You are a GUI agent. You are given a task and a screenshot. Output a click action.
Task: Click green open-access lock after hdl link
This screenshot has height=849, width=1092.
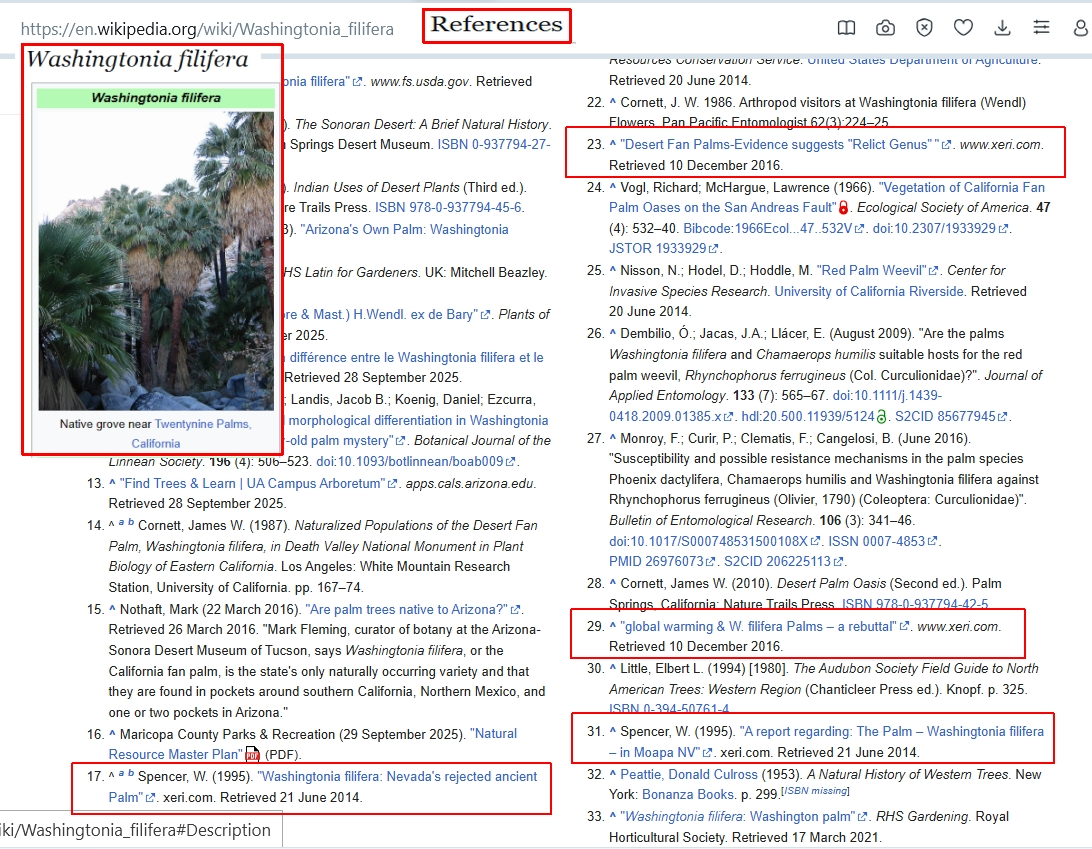(881, 416)
